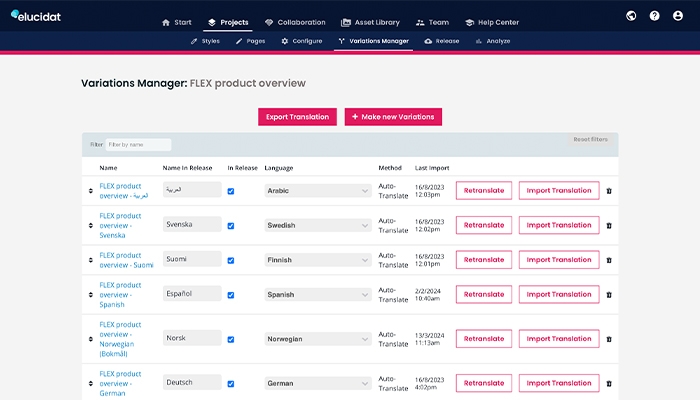This screenshot has height=400, width=700.
Task: Open the Finnish language dropdown
Action: click(x=318, y=260)
